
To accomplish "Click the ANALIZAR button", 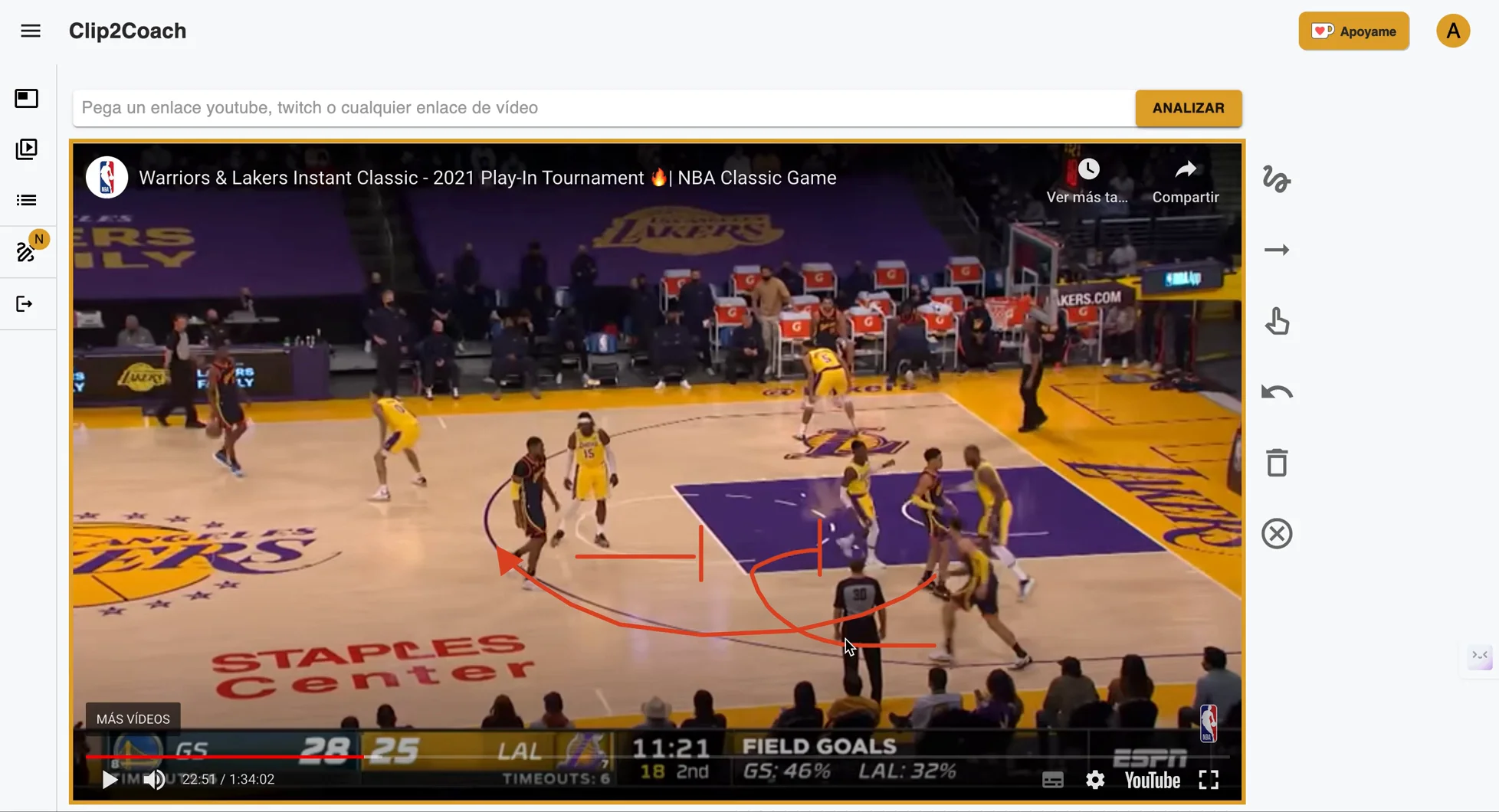I will tap(1188, 108).
